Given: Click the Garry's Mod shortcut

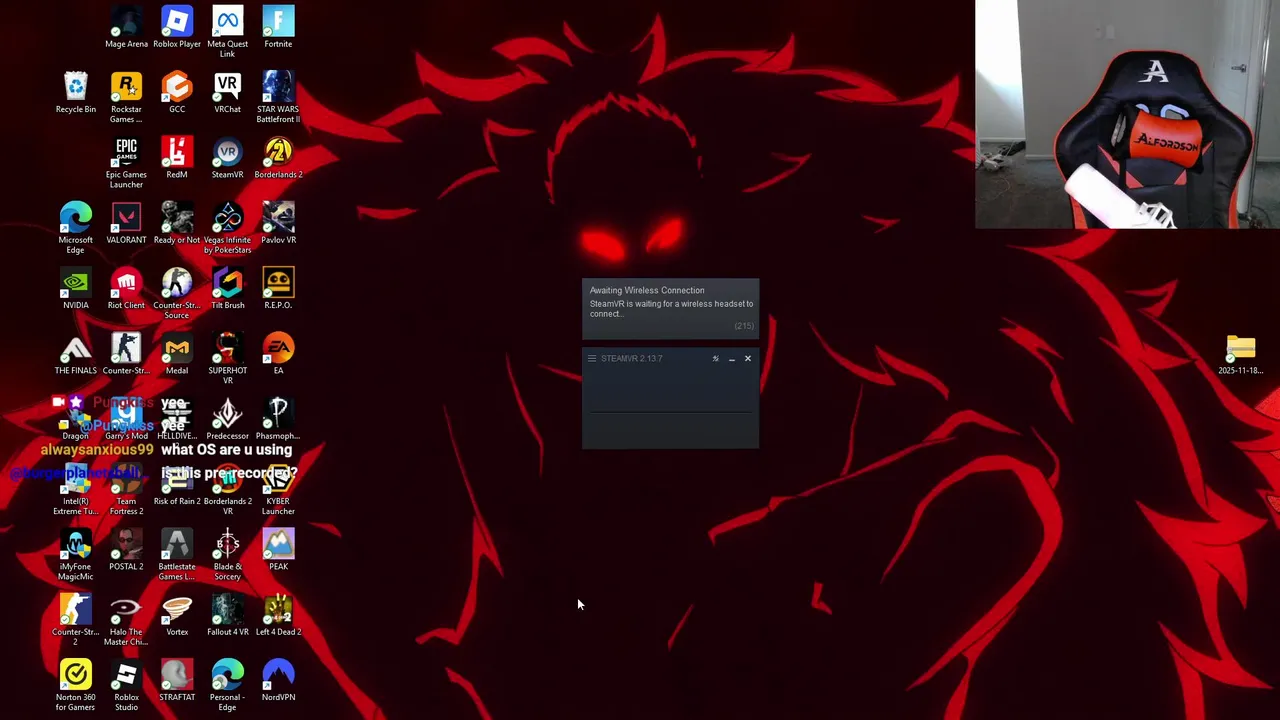Looking at the screenshot, I should click(x=126, y=420).
